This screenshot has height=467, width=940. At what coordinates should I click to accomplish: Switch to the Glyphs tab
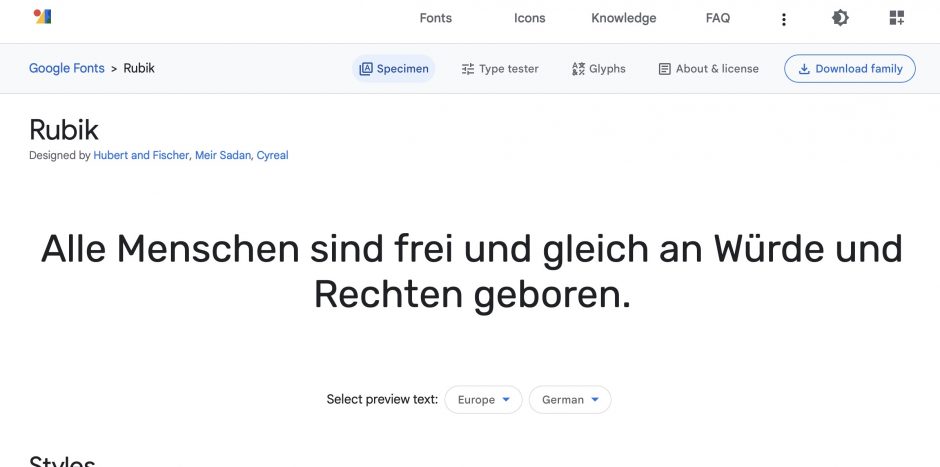pos(598,69)
